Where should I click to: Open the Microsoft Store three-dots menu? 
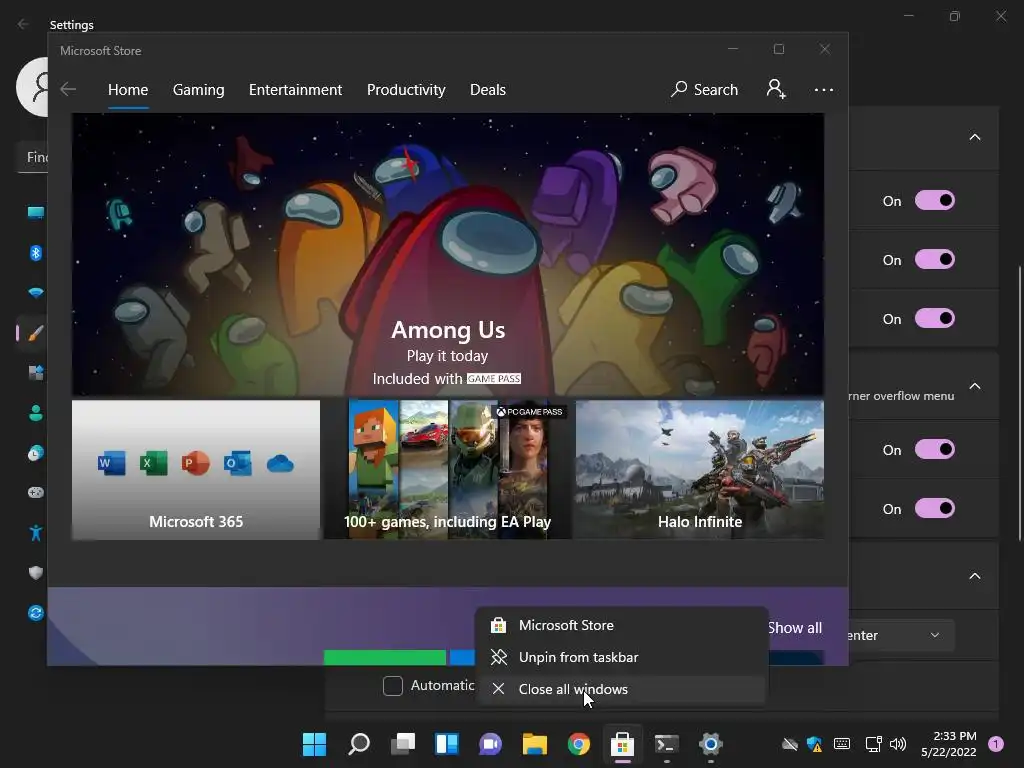coord(824,89)
